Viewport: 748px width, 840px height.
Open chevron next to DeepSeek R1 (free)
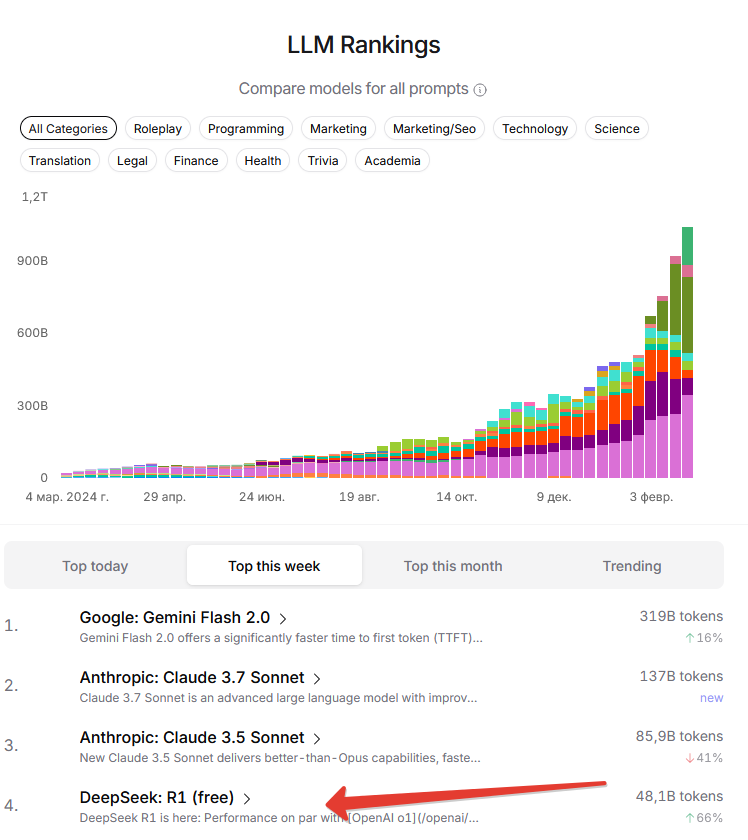(247, 799)
